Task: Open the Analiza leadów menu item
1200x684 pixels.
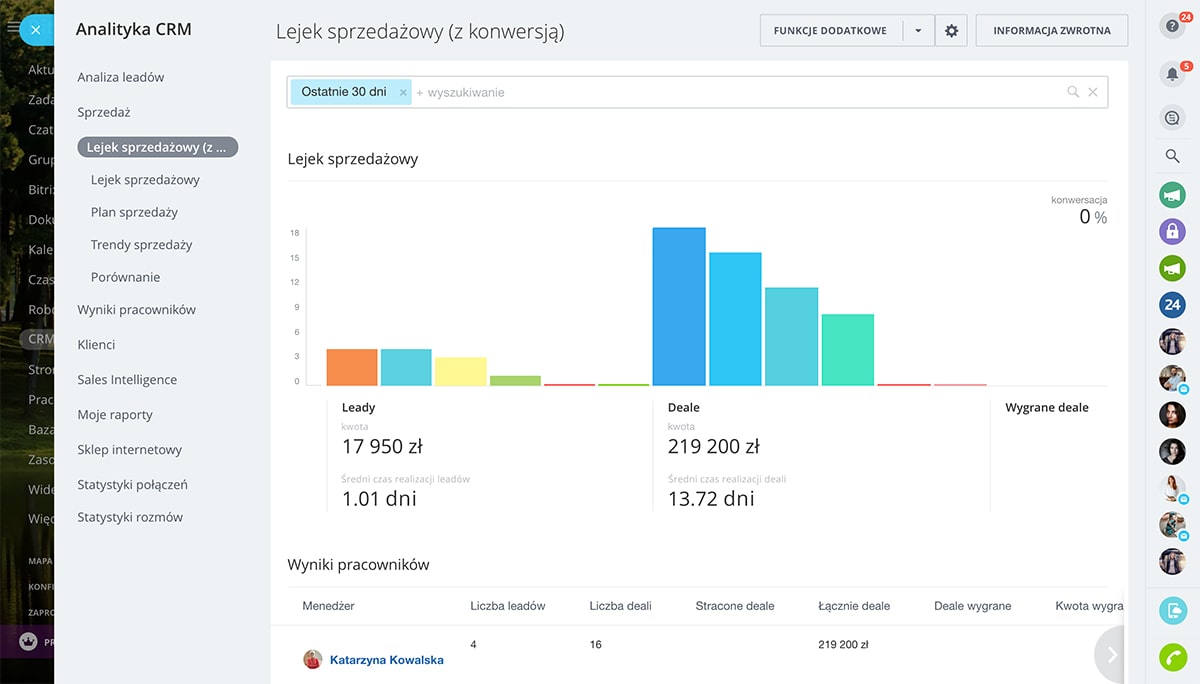Action: coord(121,77)
